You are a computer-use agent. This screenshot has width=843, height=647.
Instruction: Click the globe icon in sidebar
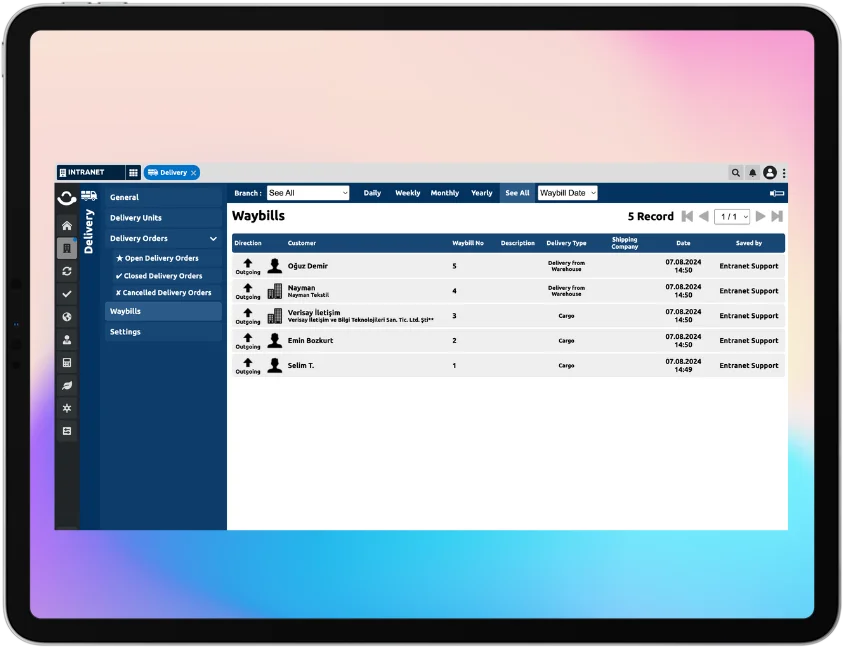[x=67, y=317]
